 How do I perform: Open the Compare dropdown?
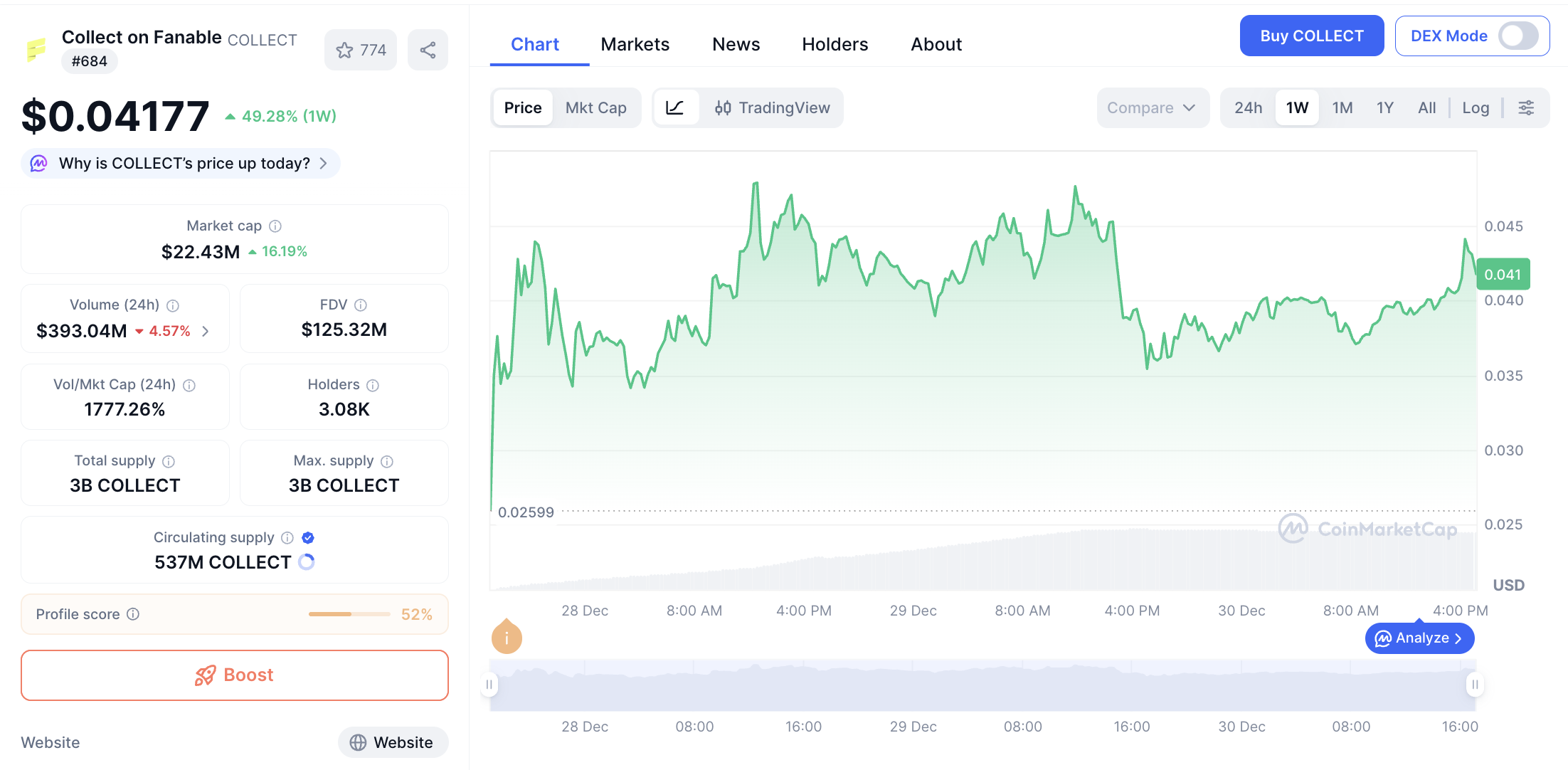[1151, 108]
